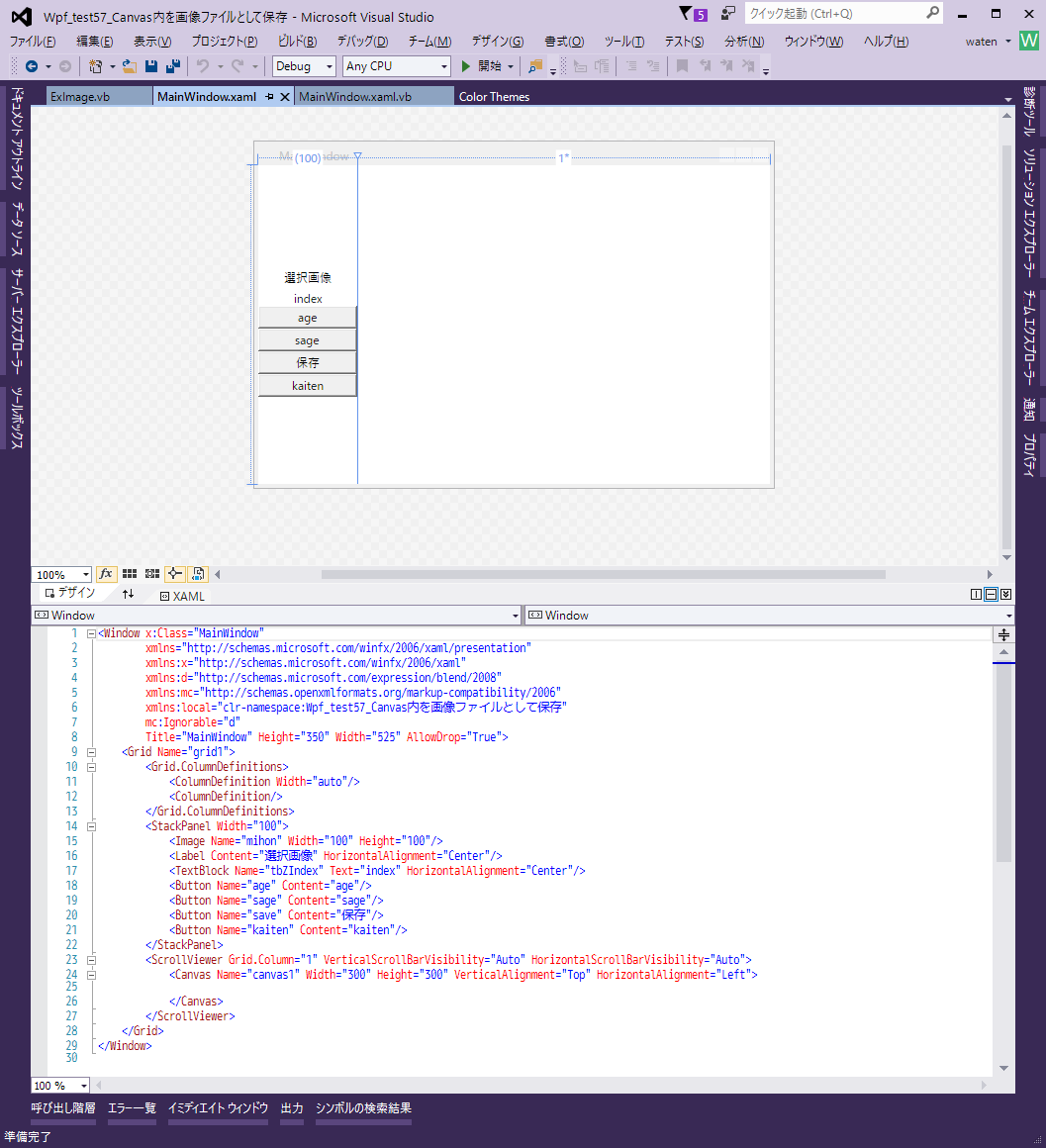The height and width of the screenshot is (1148, 1046).
Task: Open the left Window element dropdown
Action: (277, 616)
